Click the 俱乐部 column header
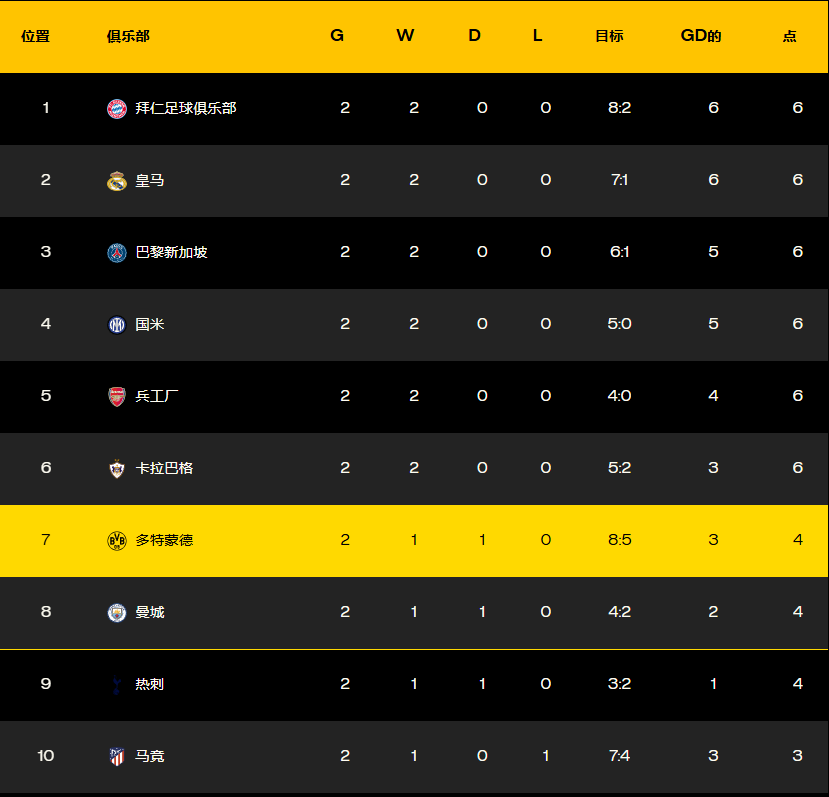This screenshot has width=829, height=797. coord(128,36)
